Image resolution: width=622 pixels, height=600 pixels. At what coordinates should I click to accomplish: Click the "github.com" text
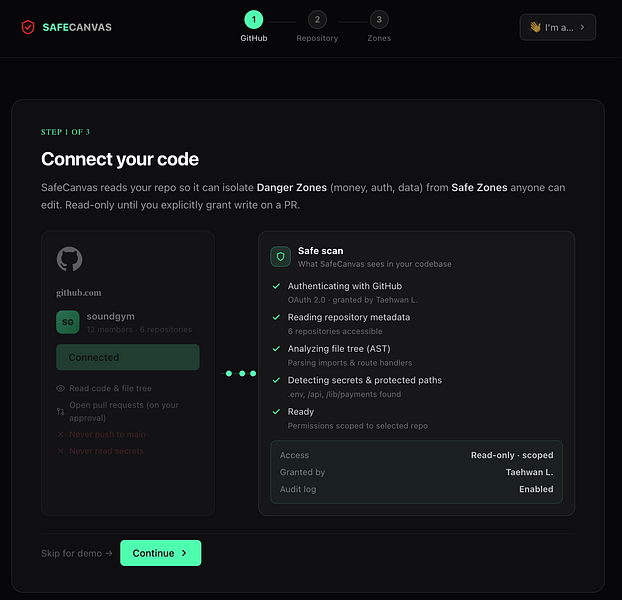pos(79,293)
